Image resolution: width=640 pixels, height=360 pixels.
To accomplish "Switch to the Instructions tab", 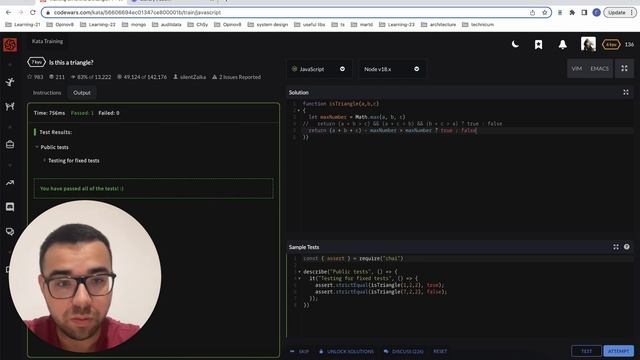I will pyautogui.click(x=47, y=93).
